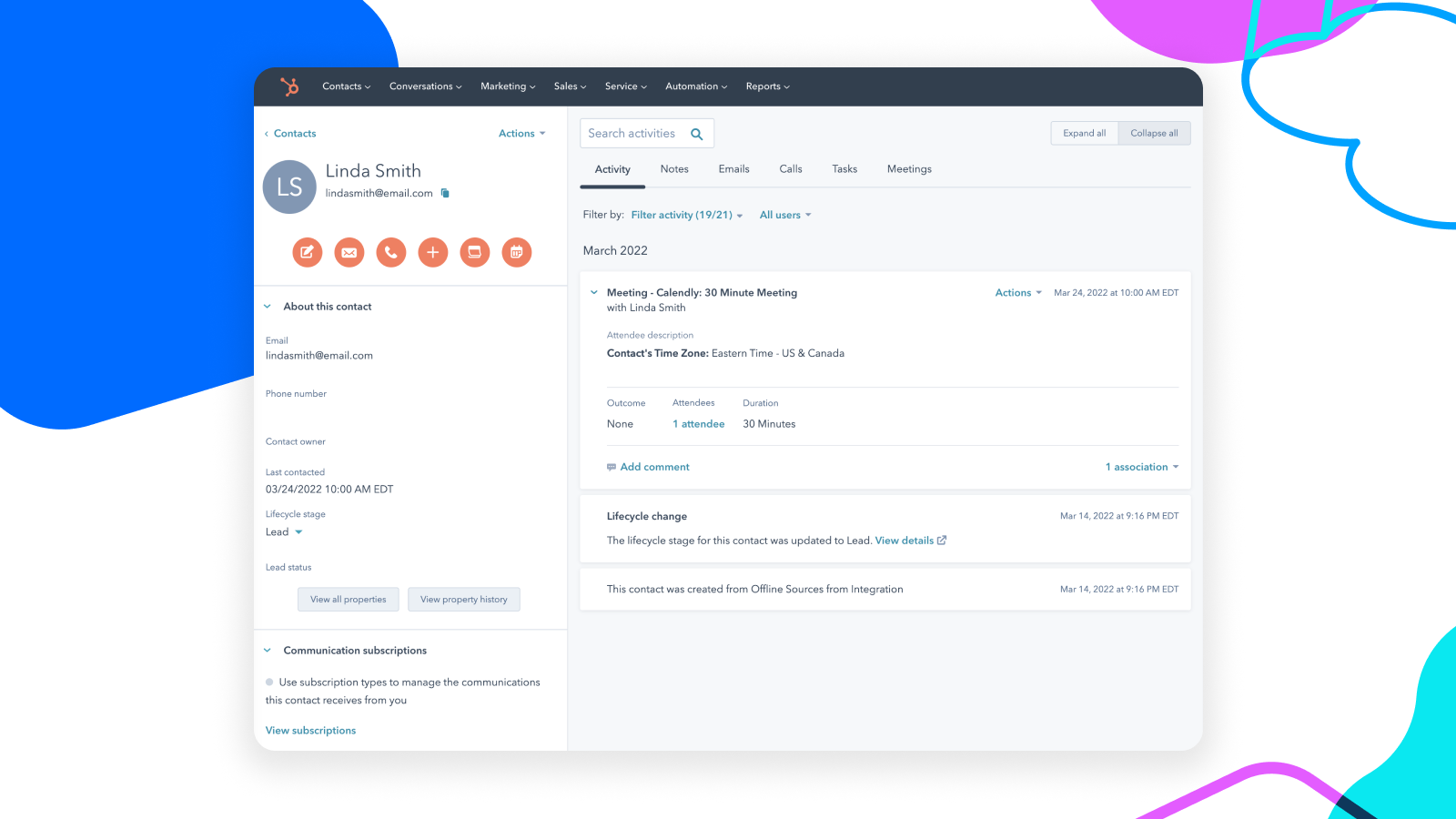Switch to the Tasks tab

(x=844, y=169)
